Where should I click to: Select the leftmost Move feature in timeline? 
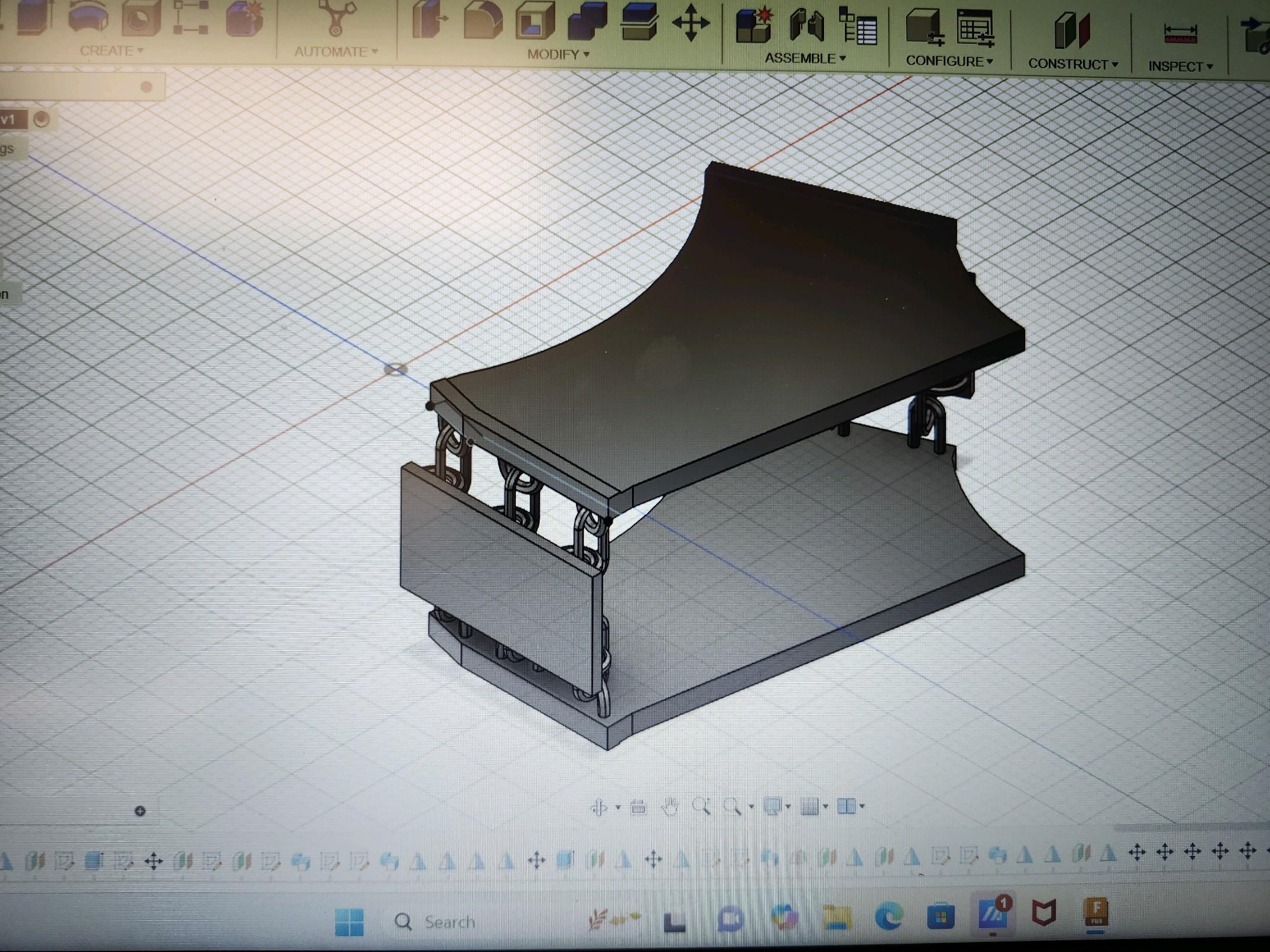154,861
